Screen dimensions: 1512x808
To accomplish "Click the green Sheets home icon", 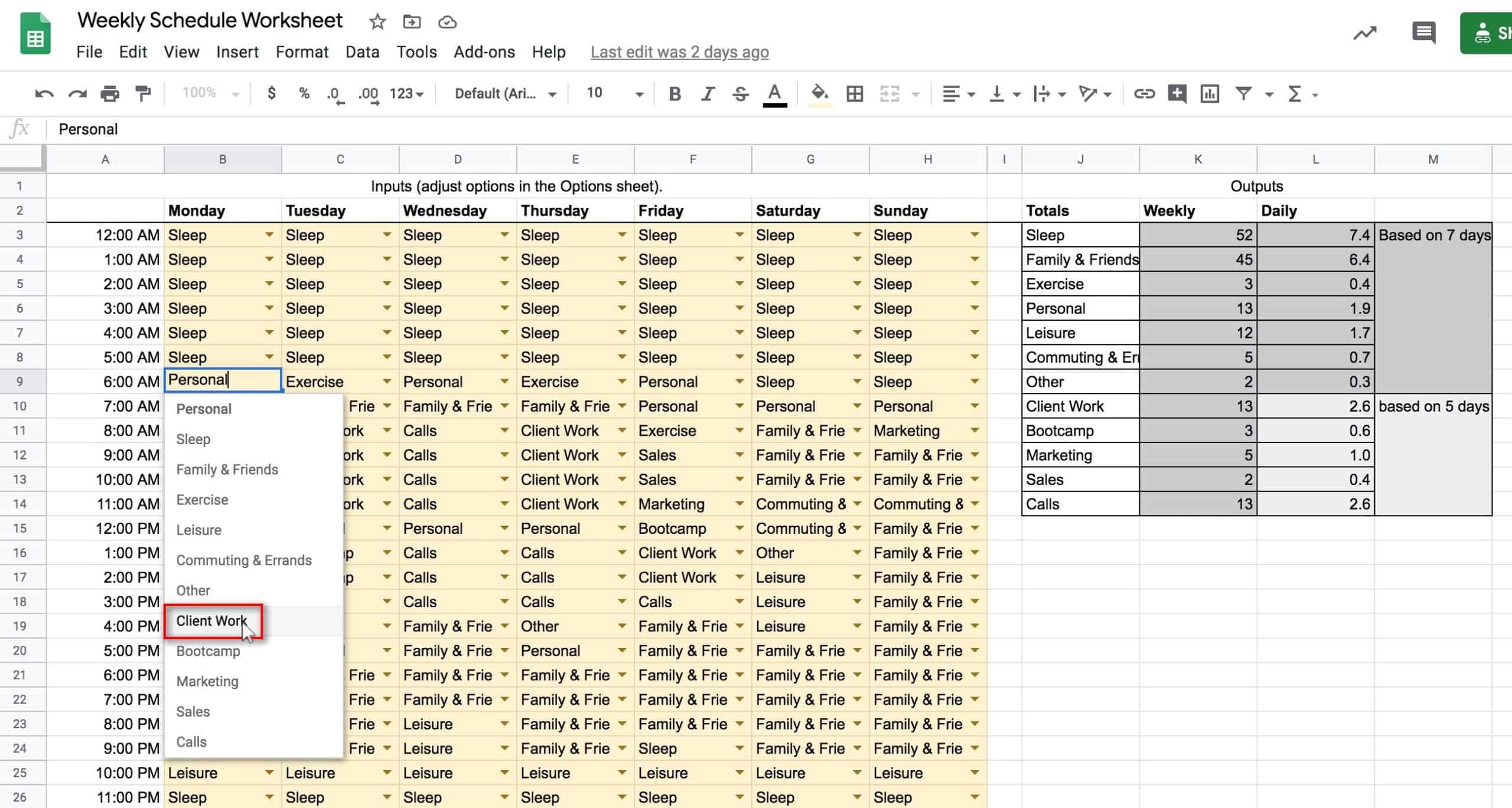I will [35, 34].
